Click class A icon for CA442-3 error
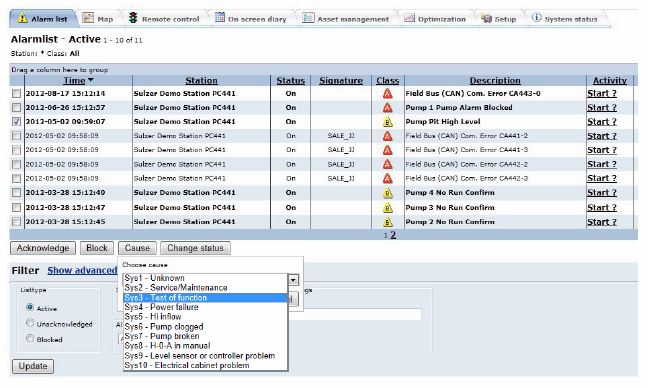This screenshot has width=648, height=388. tap(388, 179)
